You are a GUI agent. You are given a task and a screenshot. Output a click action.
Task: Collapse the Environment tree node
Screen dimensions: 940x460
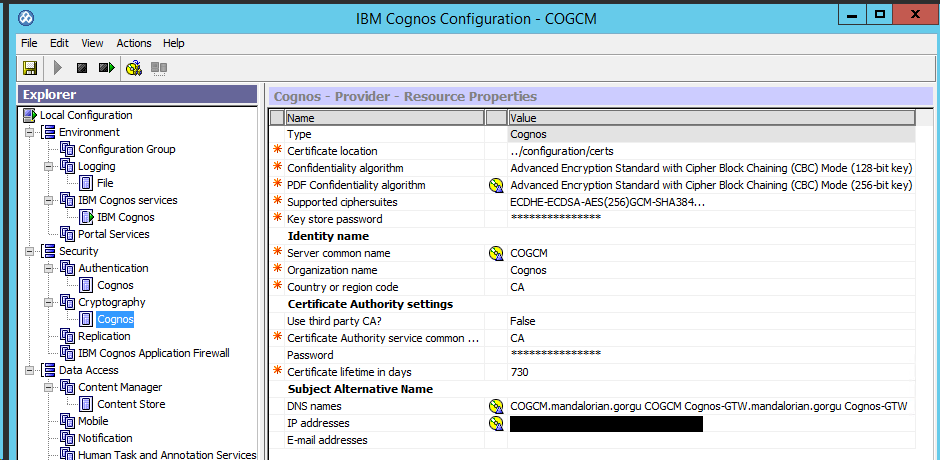pos(29,133)
